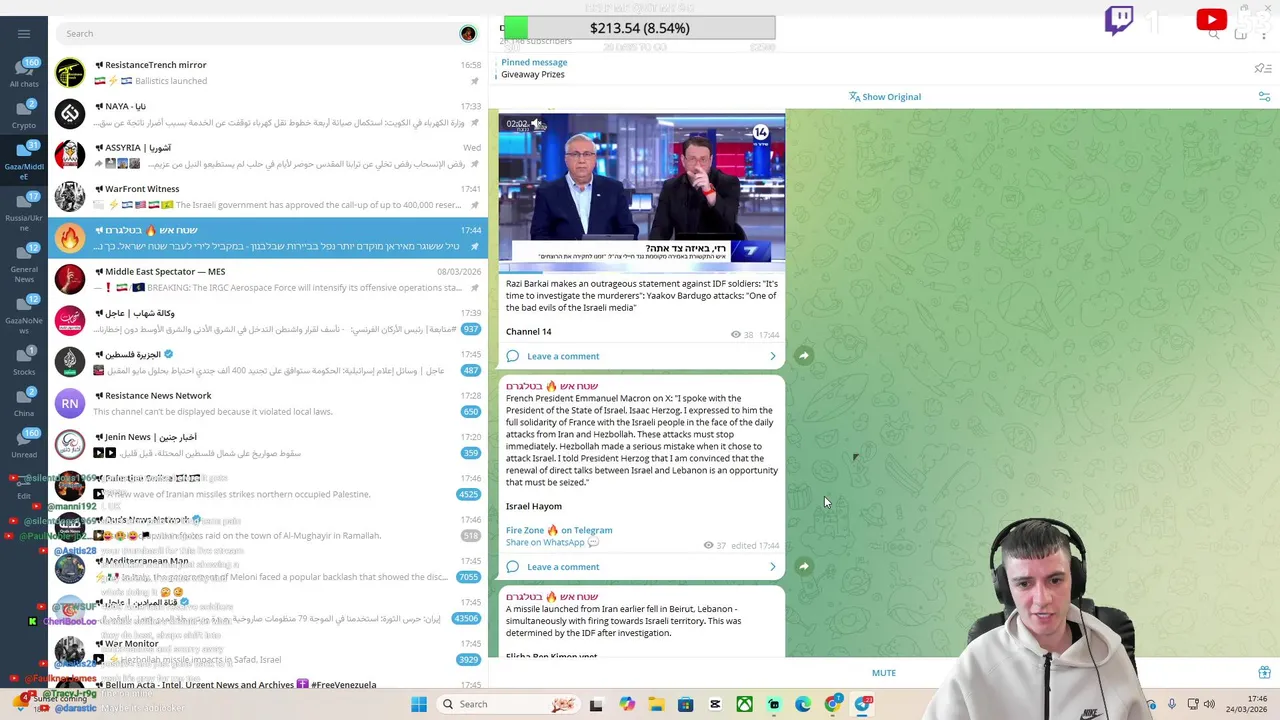Open the Xbox app from taskbar
The height and width of the screenshot is (720, 1280).
pyautogui.click(x=745, y=704)
